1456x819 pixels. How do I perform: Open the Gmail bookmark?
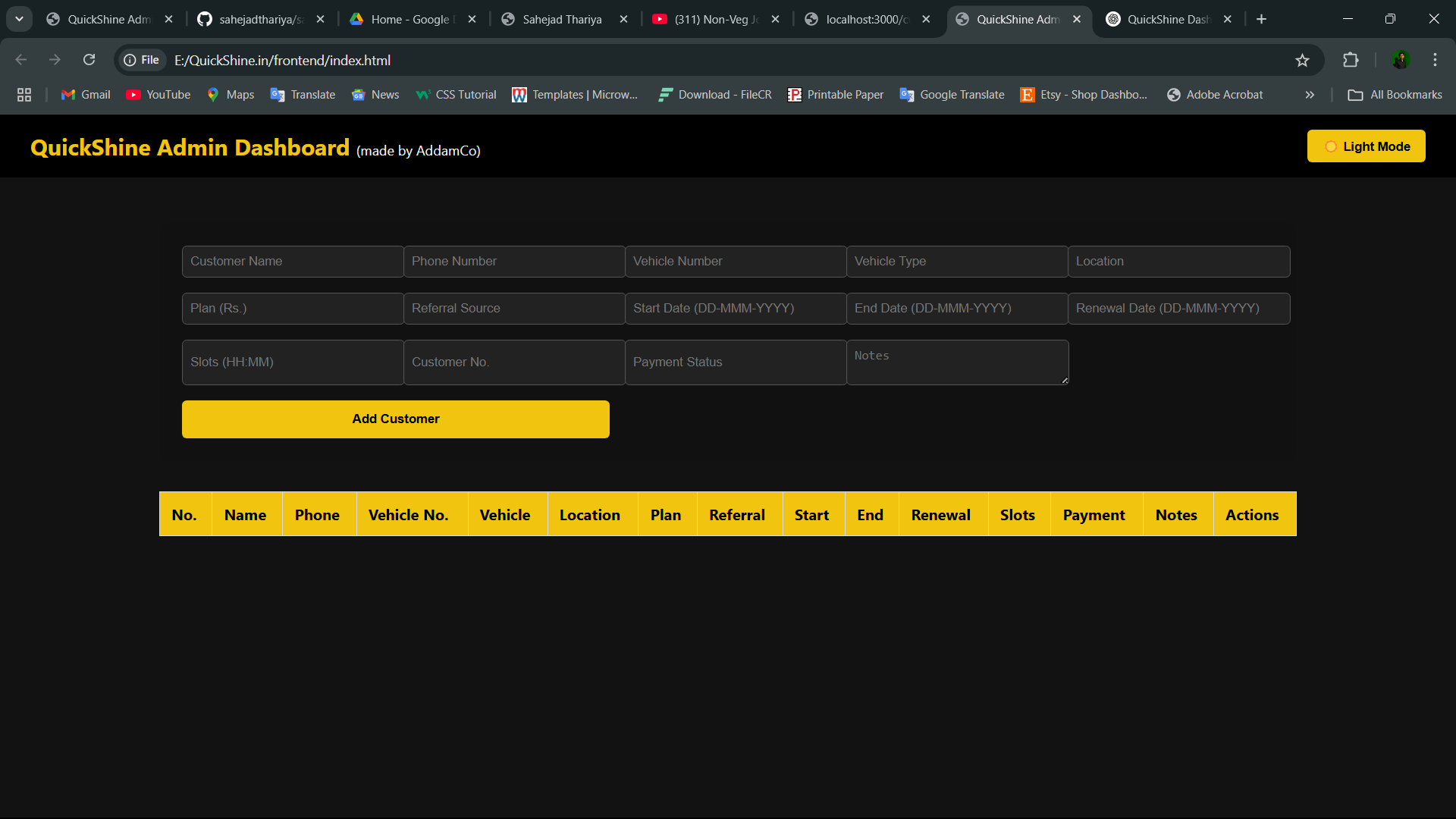point(86,95)
